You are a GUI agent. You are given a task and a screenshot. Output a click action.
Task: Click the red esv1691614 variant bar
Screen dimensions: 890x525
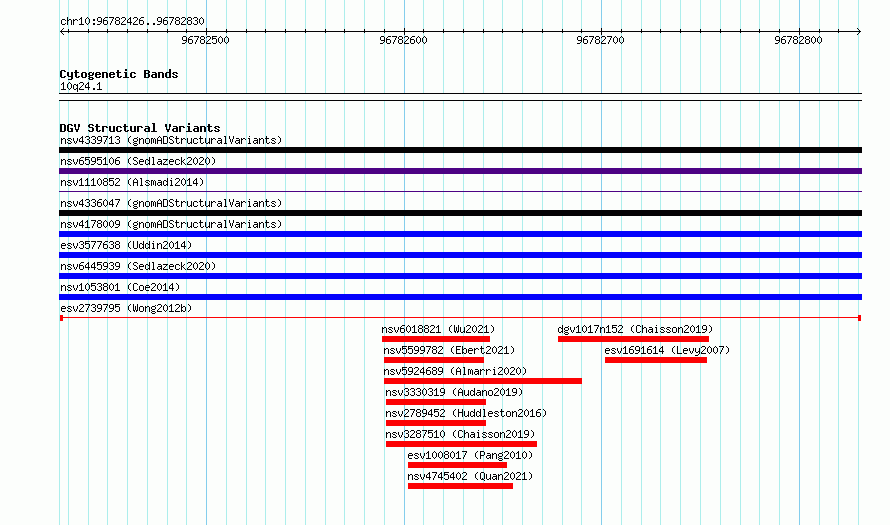[x=656, y=360]
